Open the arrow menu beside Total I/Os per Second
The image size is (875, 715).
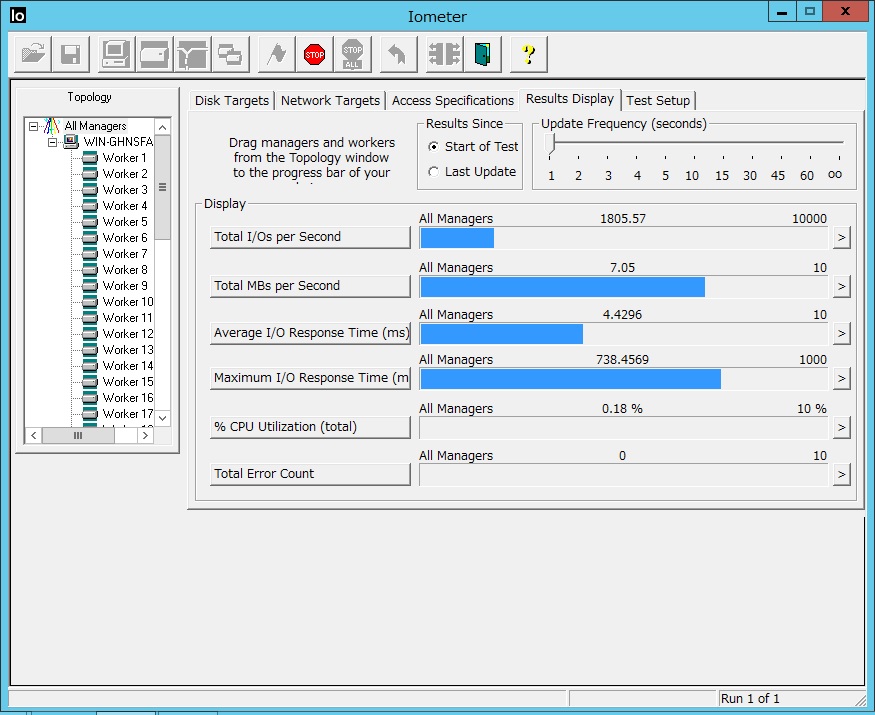841,238
